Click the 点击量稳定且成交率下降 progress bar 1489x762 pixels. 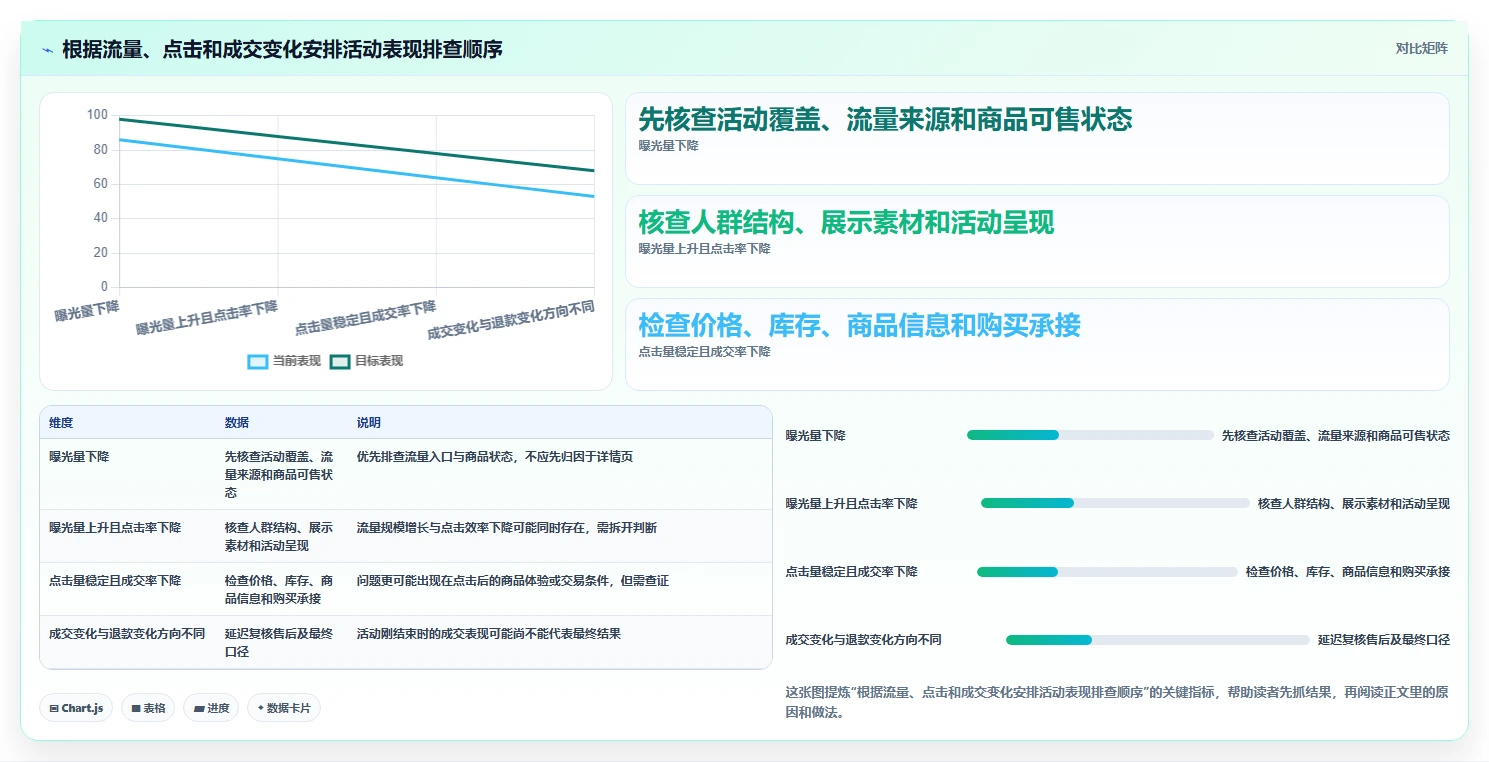point(1107,572)
